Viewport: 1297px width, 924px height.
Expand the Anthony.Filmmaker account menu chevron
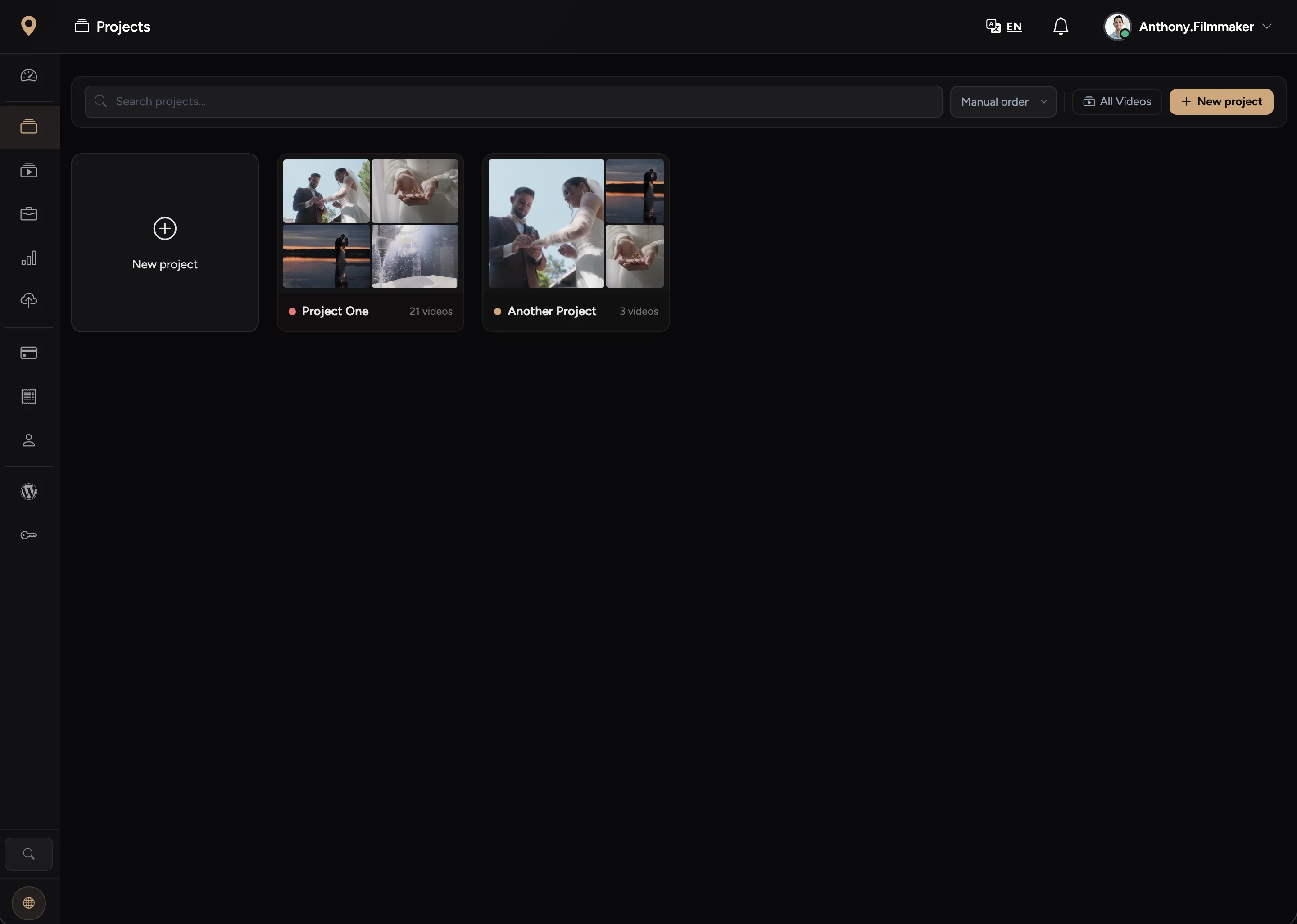pyautogui.click(x=1267, y=26)
